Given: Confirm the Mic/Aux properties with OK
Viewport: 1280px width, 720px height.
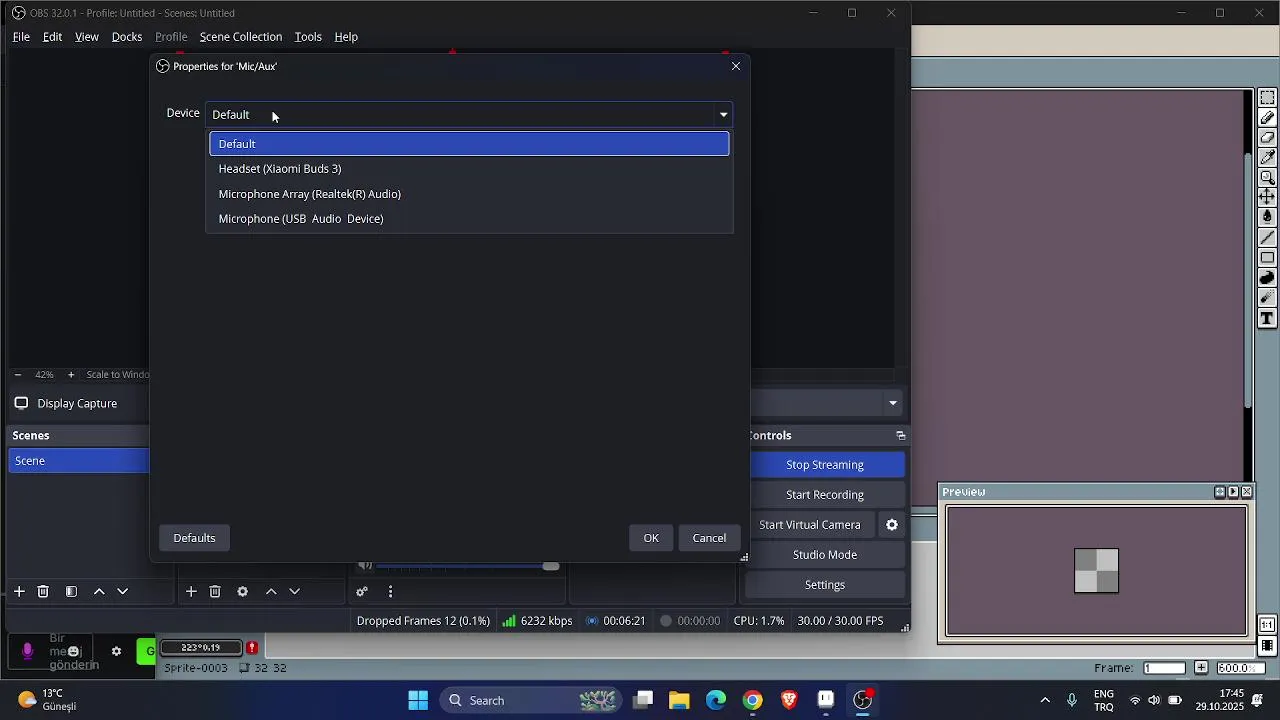Looking at the screenshot, I should click(651, 538).
